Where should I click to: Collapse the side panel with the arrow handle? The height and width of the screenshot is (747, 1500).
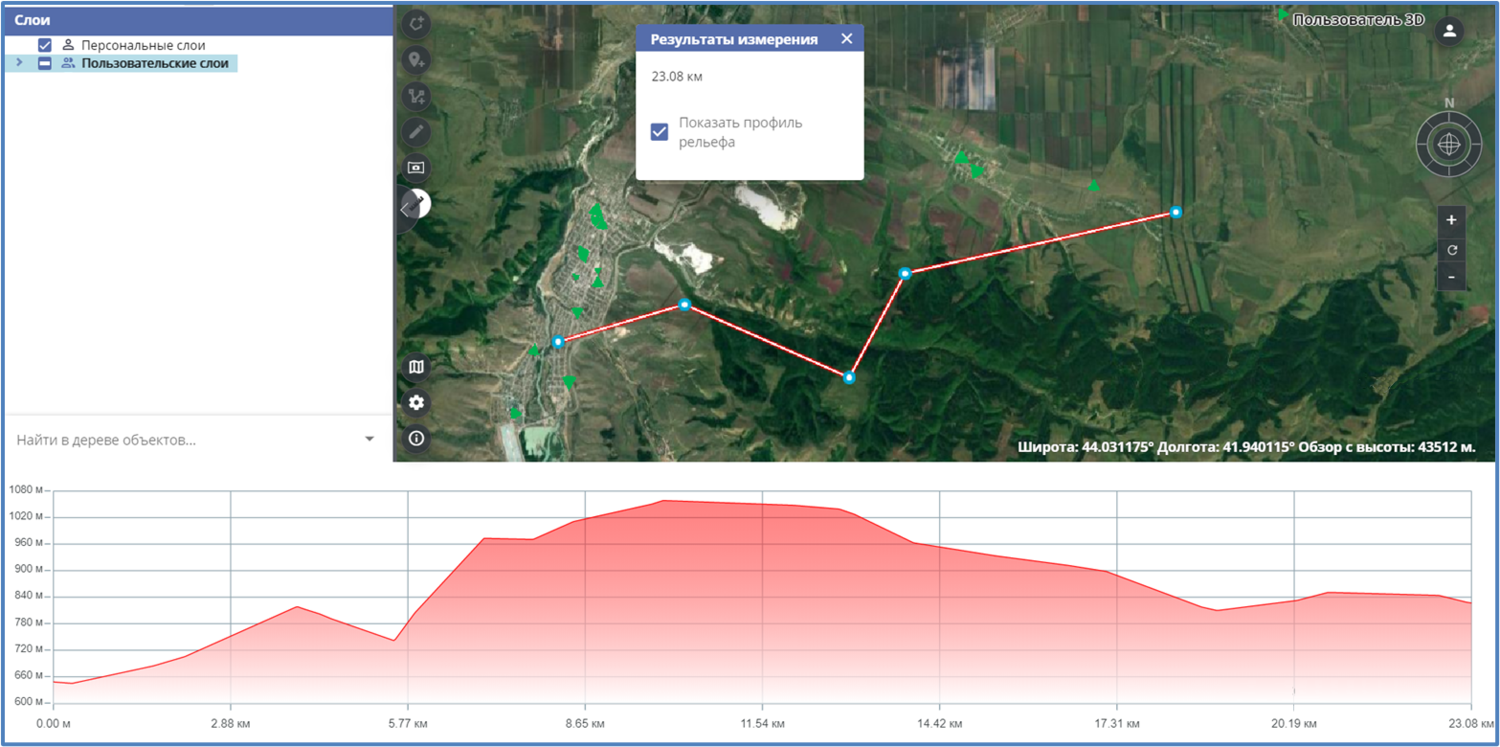(406, 209)
